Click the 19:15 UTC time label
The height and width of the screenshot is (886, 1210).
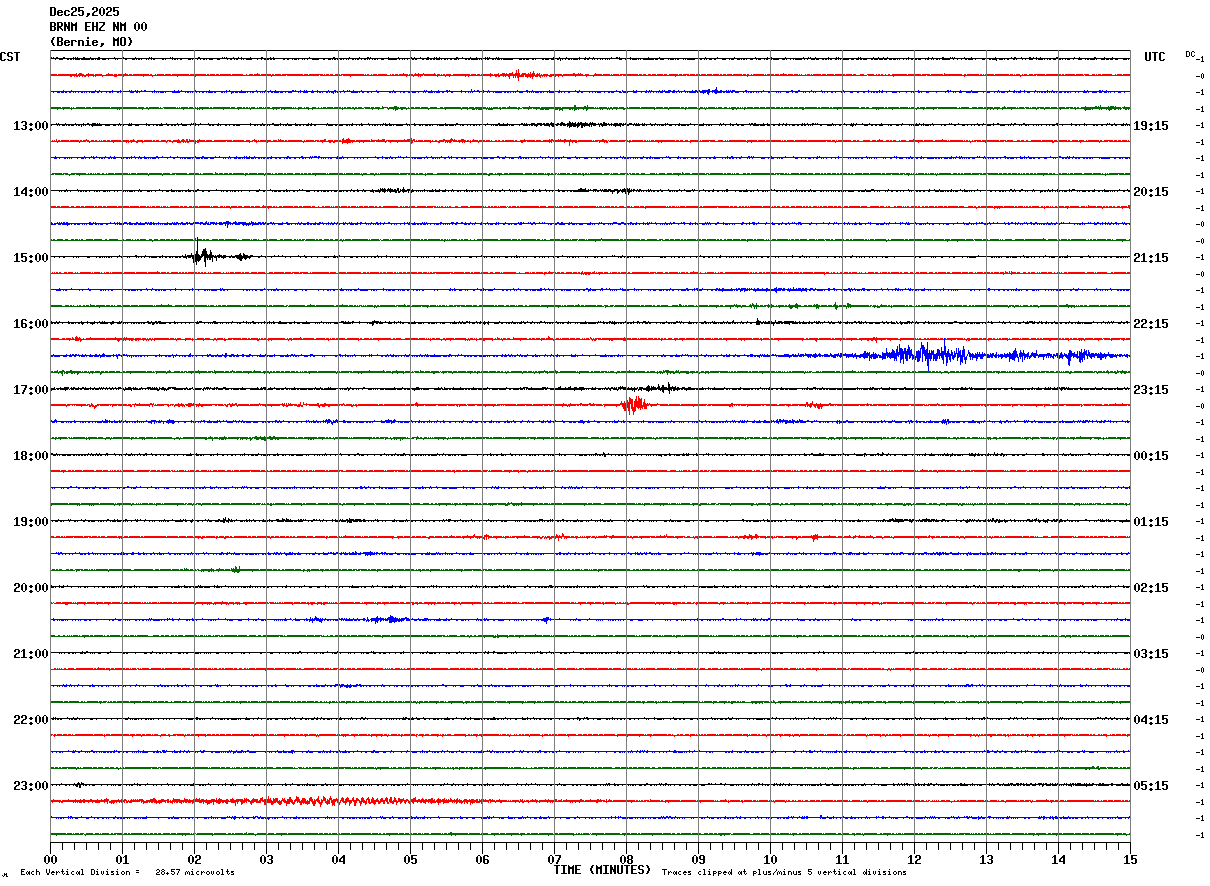(x=1151, y=126)
